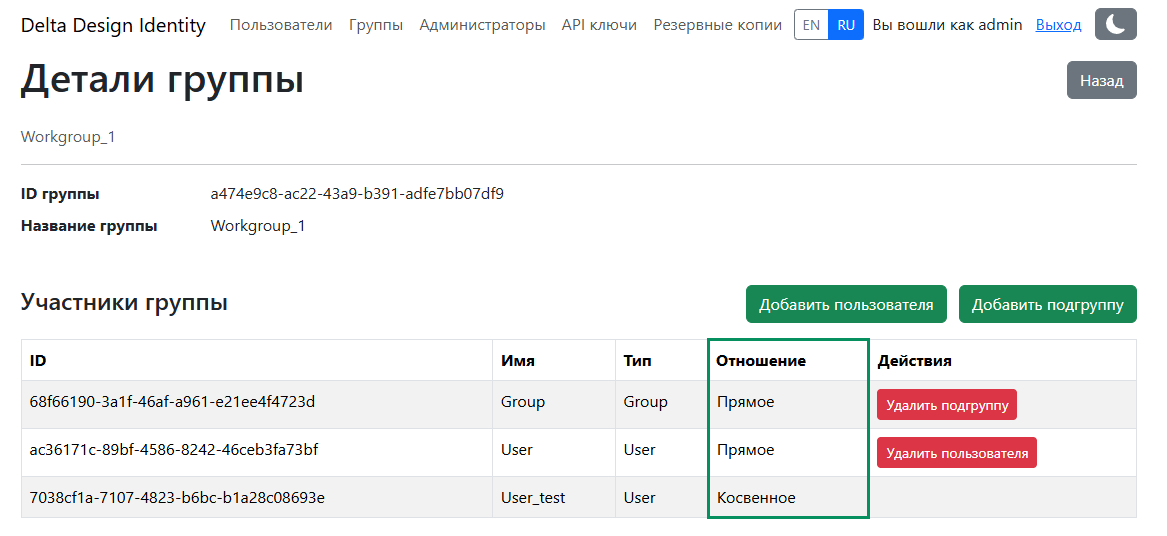
Task: Click the Workgroup_1 value beside Название группы
Action: tap(258, 226)
